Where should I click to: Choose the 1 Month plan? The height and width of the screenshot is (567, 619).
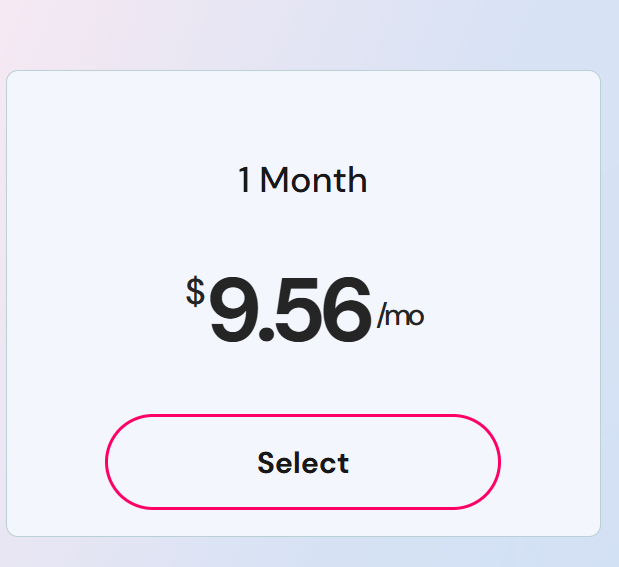click(x=303, y=462)
